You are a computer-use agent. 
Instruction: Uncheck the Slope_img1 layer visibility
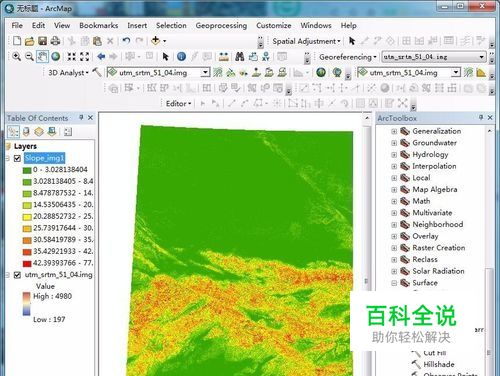(17, 158)
